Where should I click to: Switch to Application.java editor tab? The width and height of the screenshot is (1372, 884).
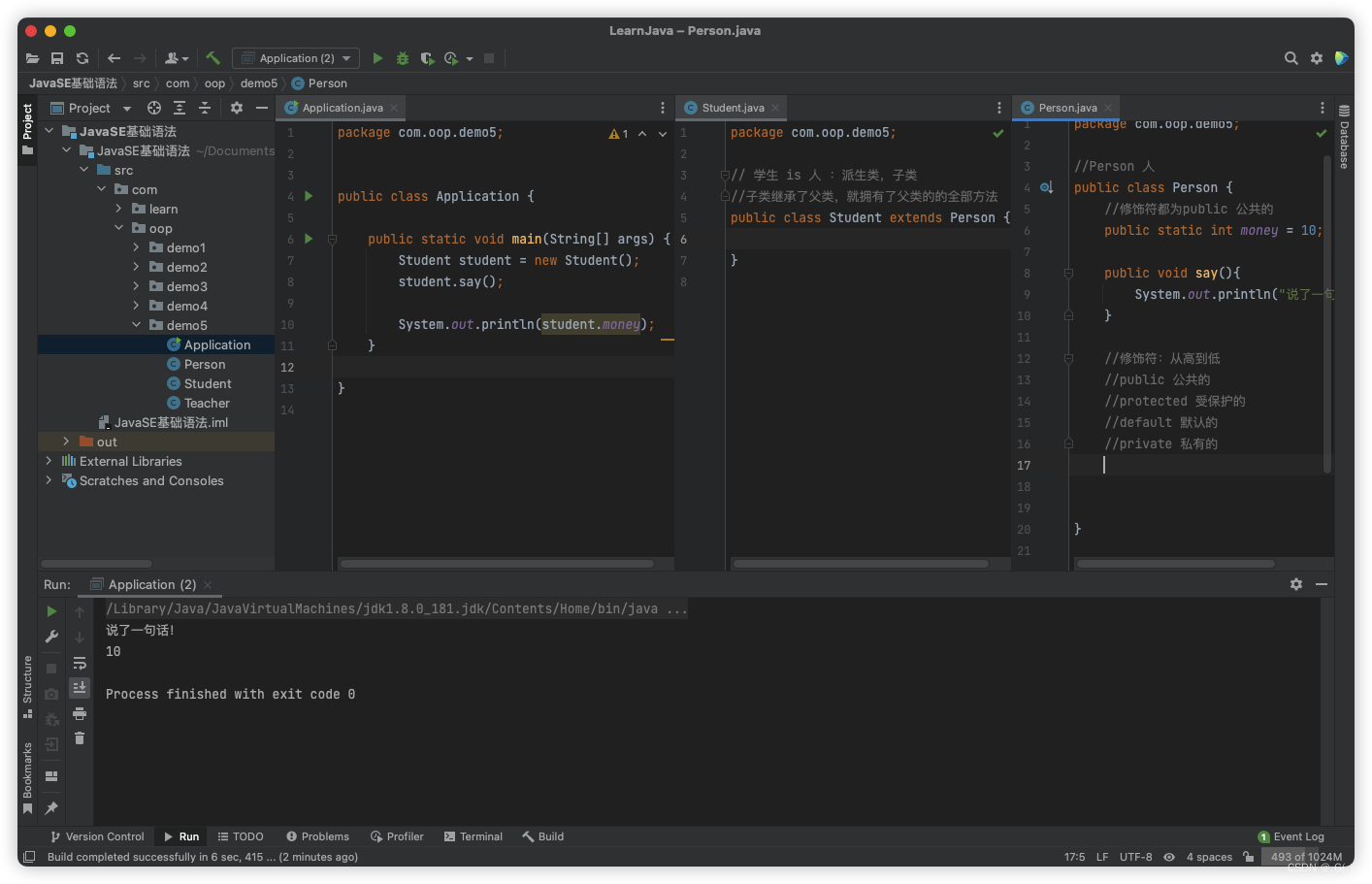pyautogui.click(x=342, y=108)
